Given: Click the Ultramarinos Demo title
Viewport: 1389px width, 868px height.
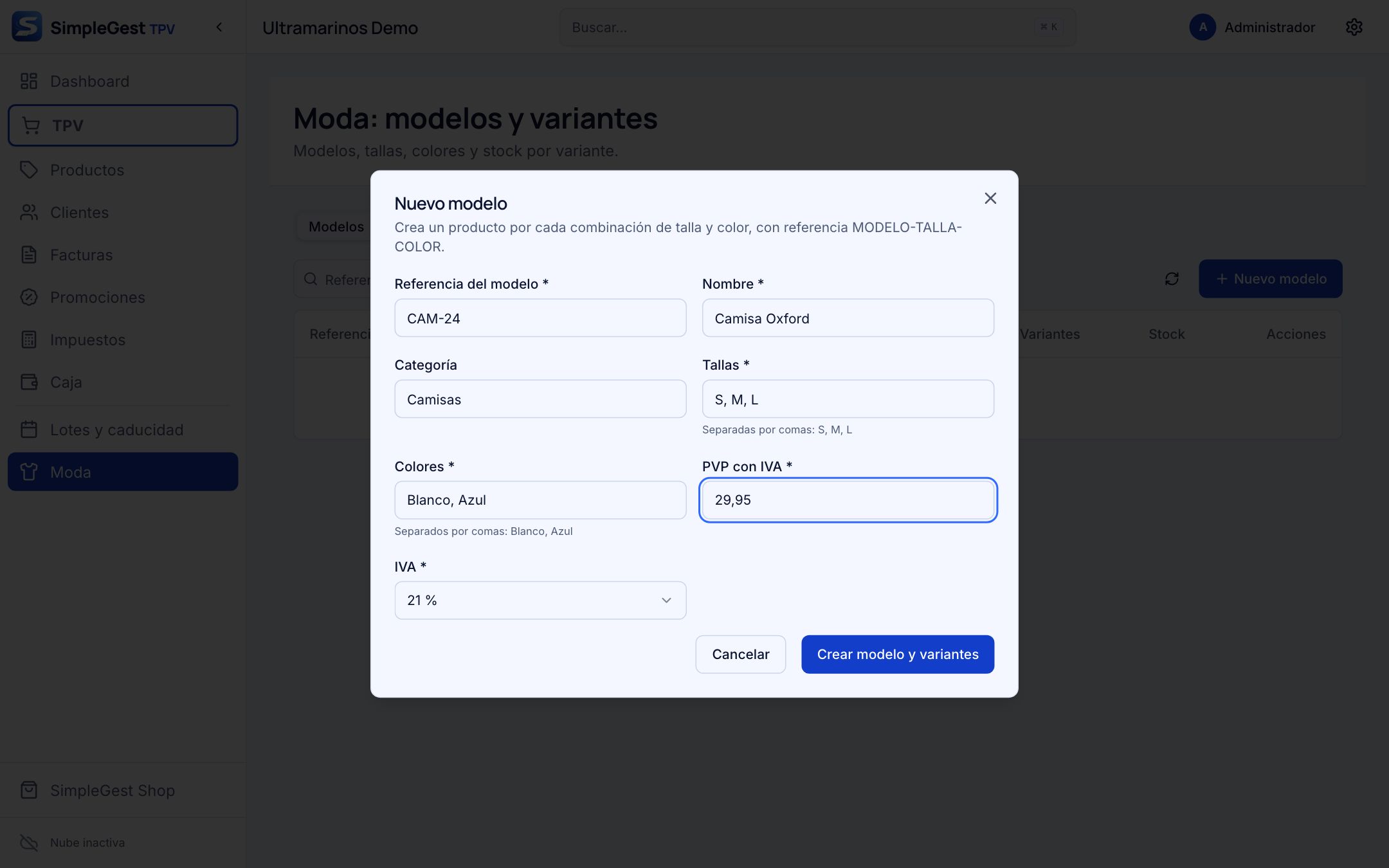Looking at the screenshot, I should coord(340,28).
